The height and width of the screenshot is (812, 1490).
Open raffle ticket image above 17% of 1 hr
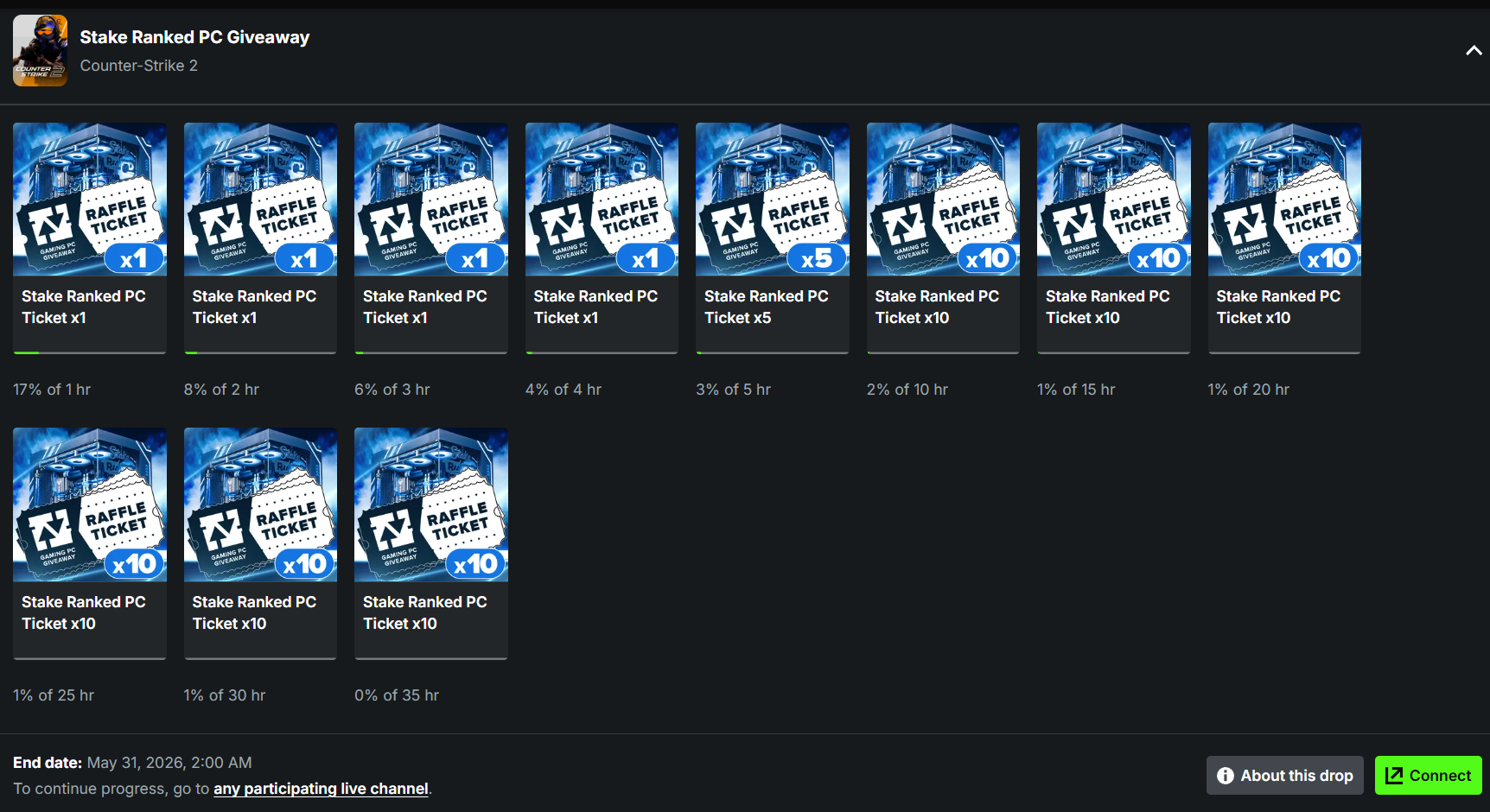[90, 200]
